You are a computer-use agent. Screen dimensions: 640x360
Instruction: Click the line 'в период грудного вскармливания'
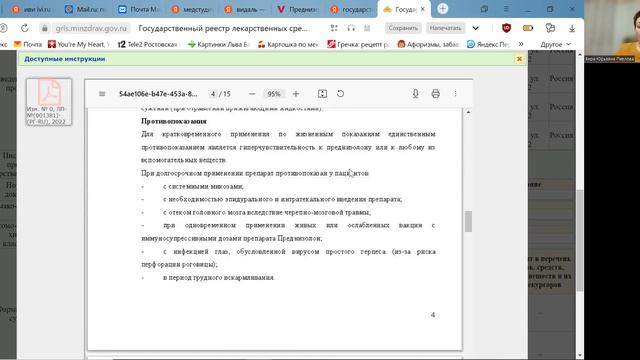tap(219, 278)
